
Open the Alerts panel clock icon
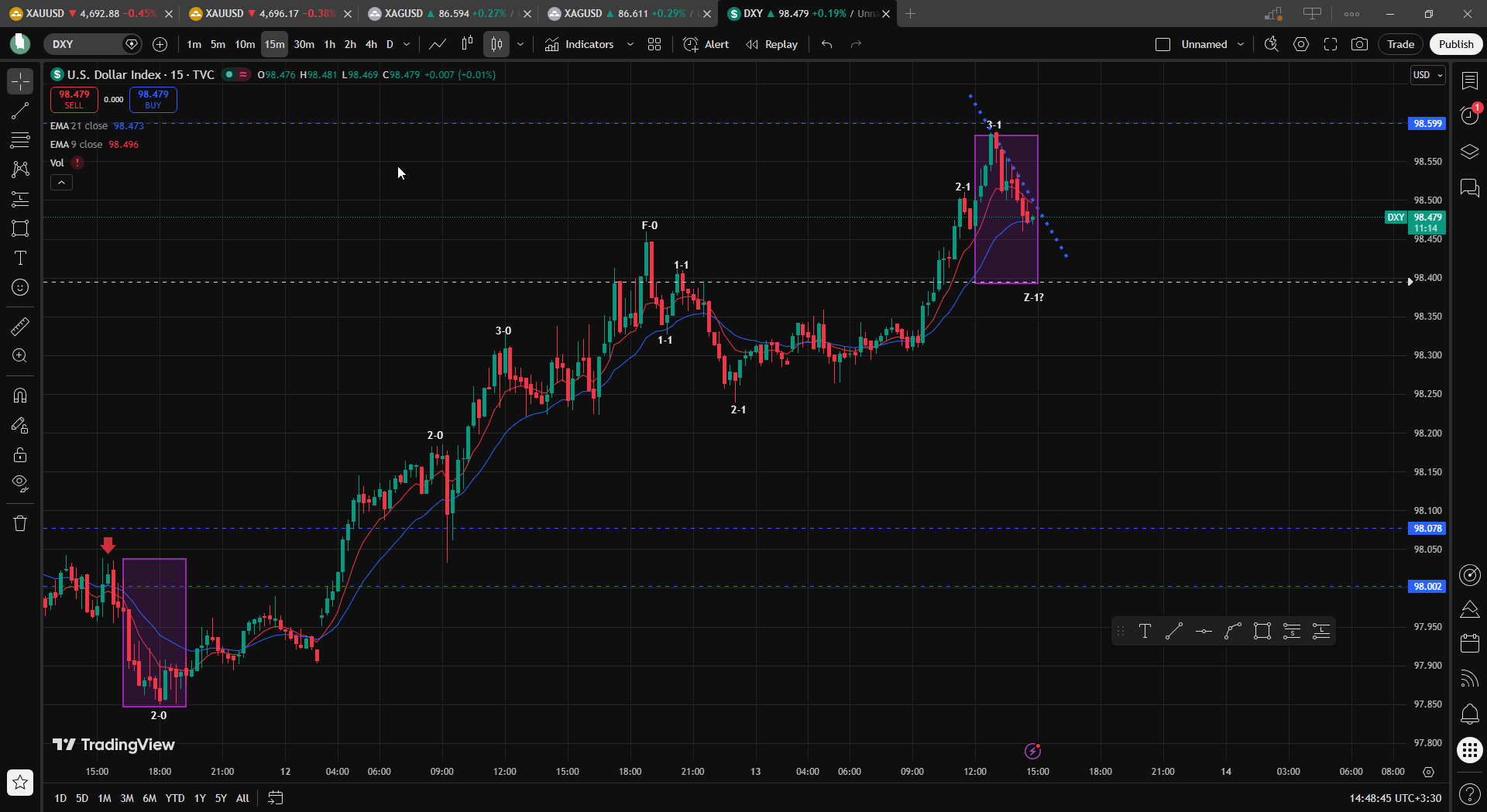[x=1469, y=115]
